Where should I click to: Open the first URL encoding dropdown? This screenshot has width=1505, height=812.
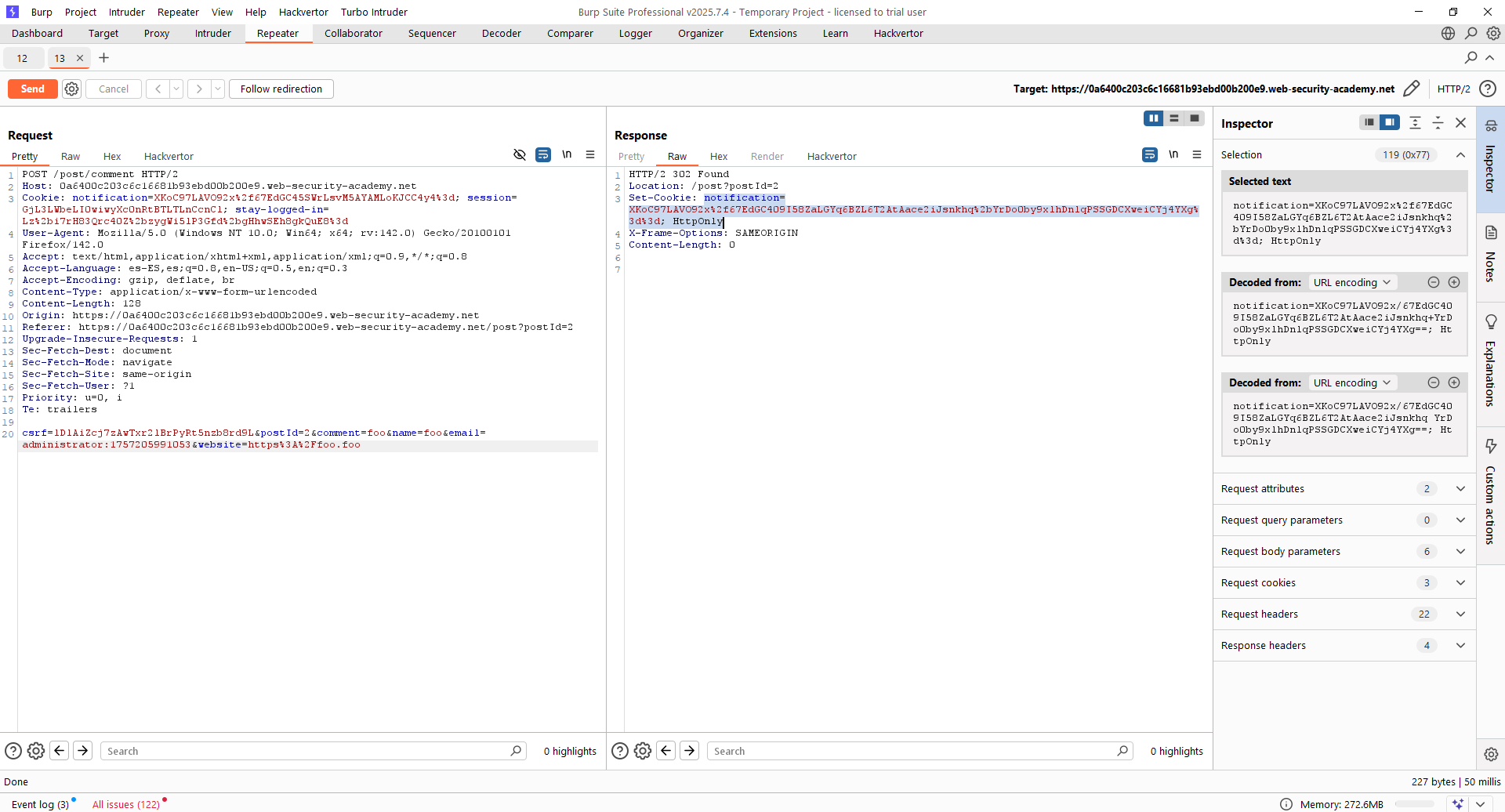(x=1351, y=283)
